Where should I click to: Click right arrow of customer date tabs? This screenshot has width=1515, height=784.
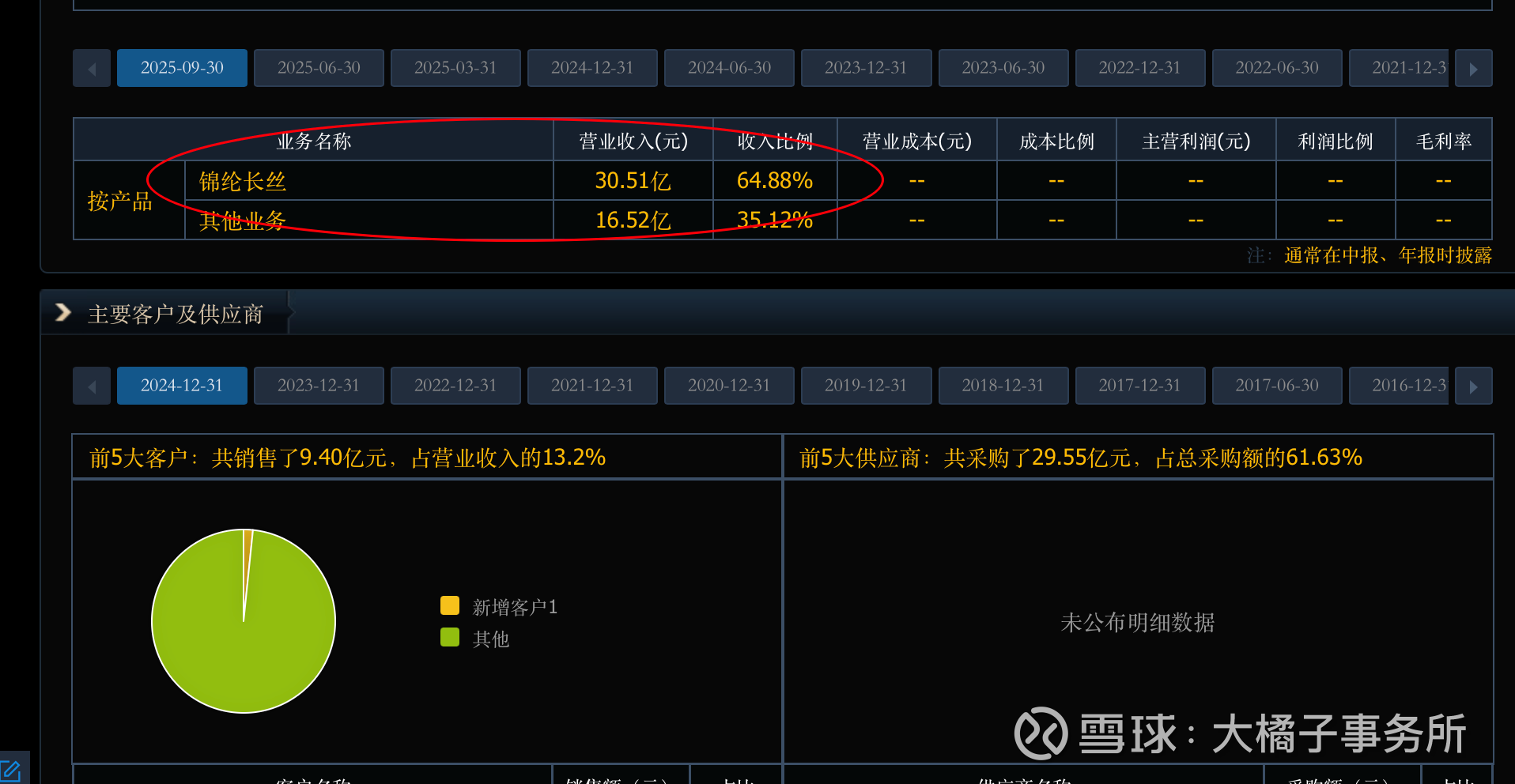(x=1473, y=386)
